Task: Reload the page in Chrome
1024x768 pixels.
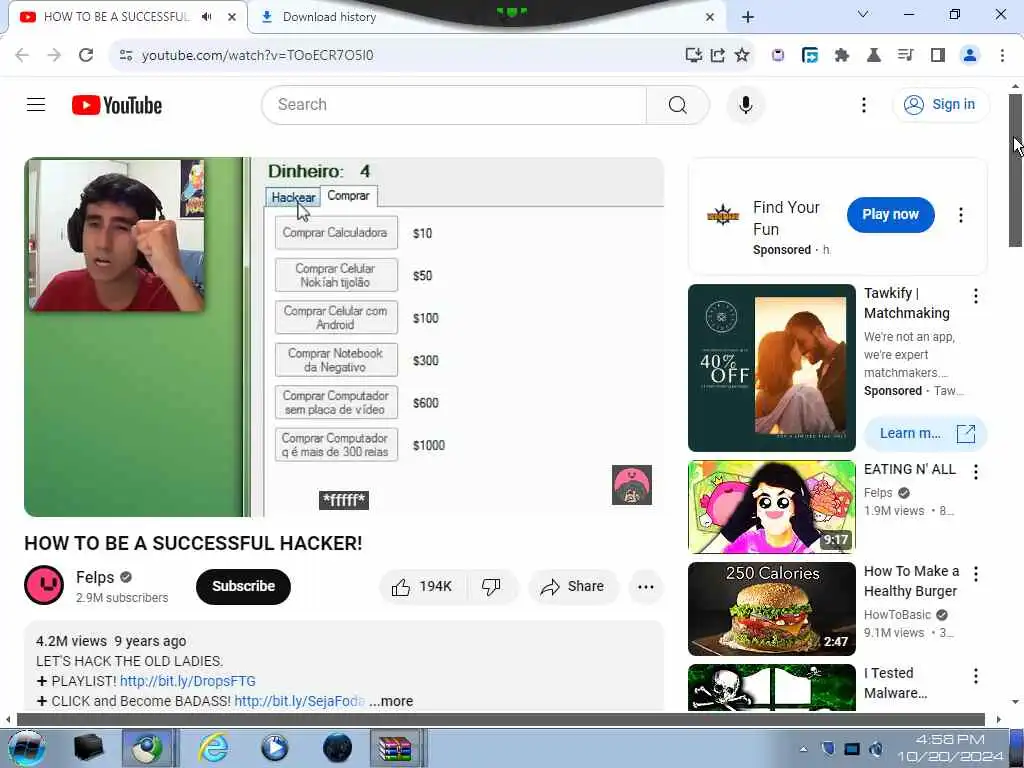Action: (x=86, y=55)
